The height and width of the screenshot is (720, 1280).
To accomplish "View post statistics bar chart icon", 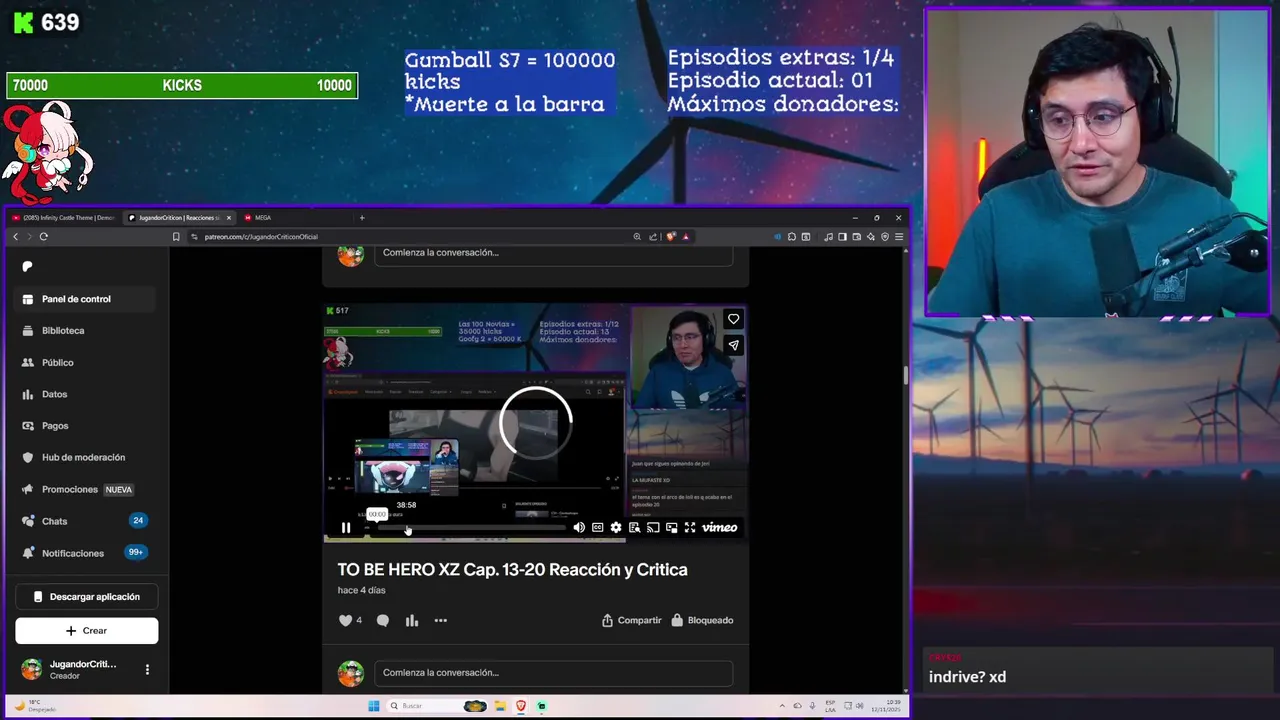I will pos(412,621).
